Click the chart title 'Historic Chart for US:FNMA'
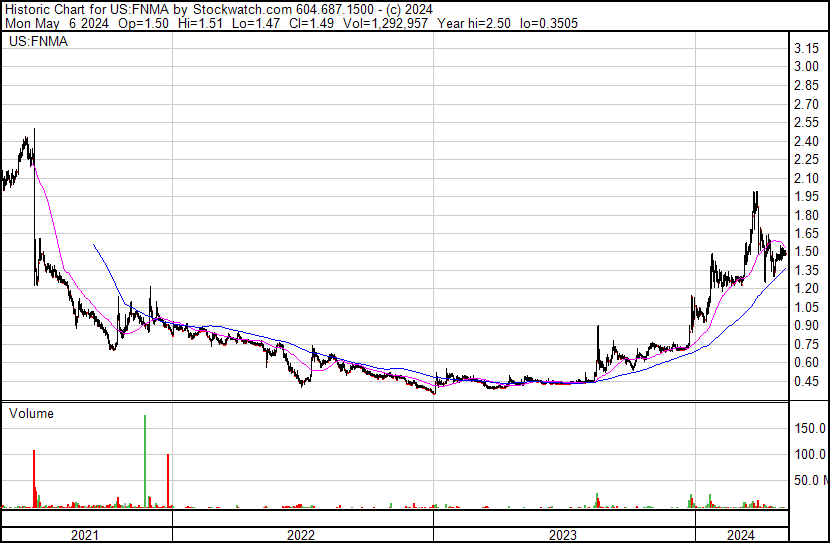830x543 pixels. 87,9
